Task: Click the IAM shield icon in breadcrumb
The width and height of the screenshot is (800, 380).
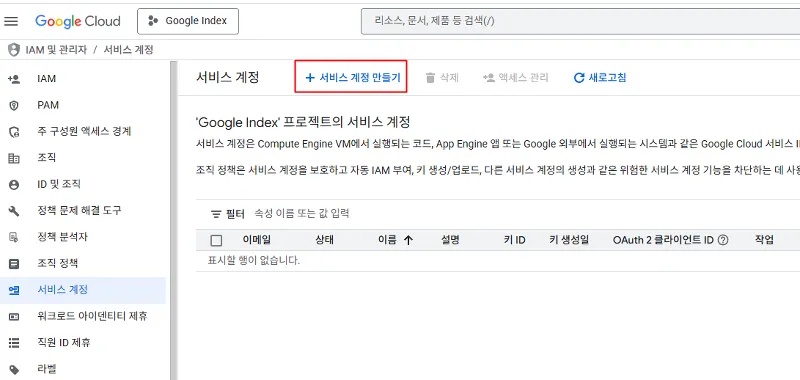Action: [x=14, y=50]
